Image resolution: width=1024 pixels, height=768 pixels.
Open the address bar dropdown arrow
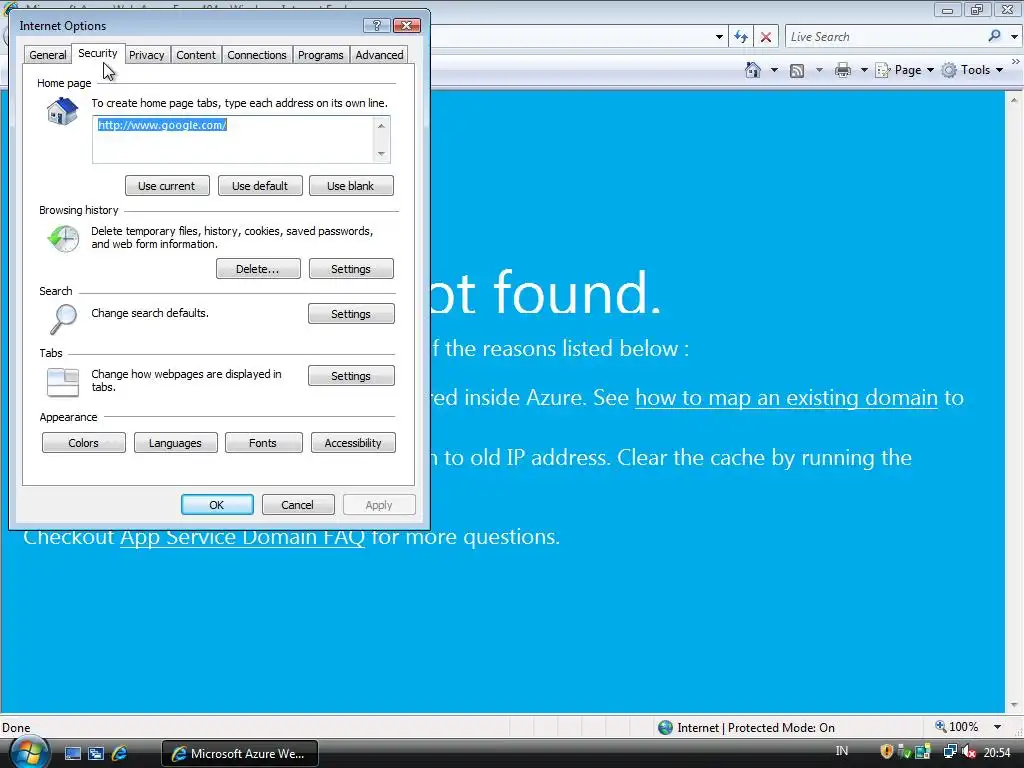[719, 37]
